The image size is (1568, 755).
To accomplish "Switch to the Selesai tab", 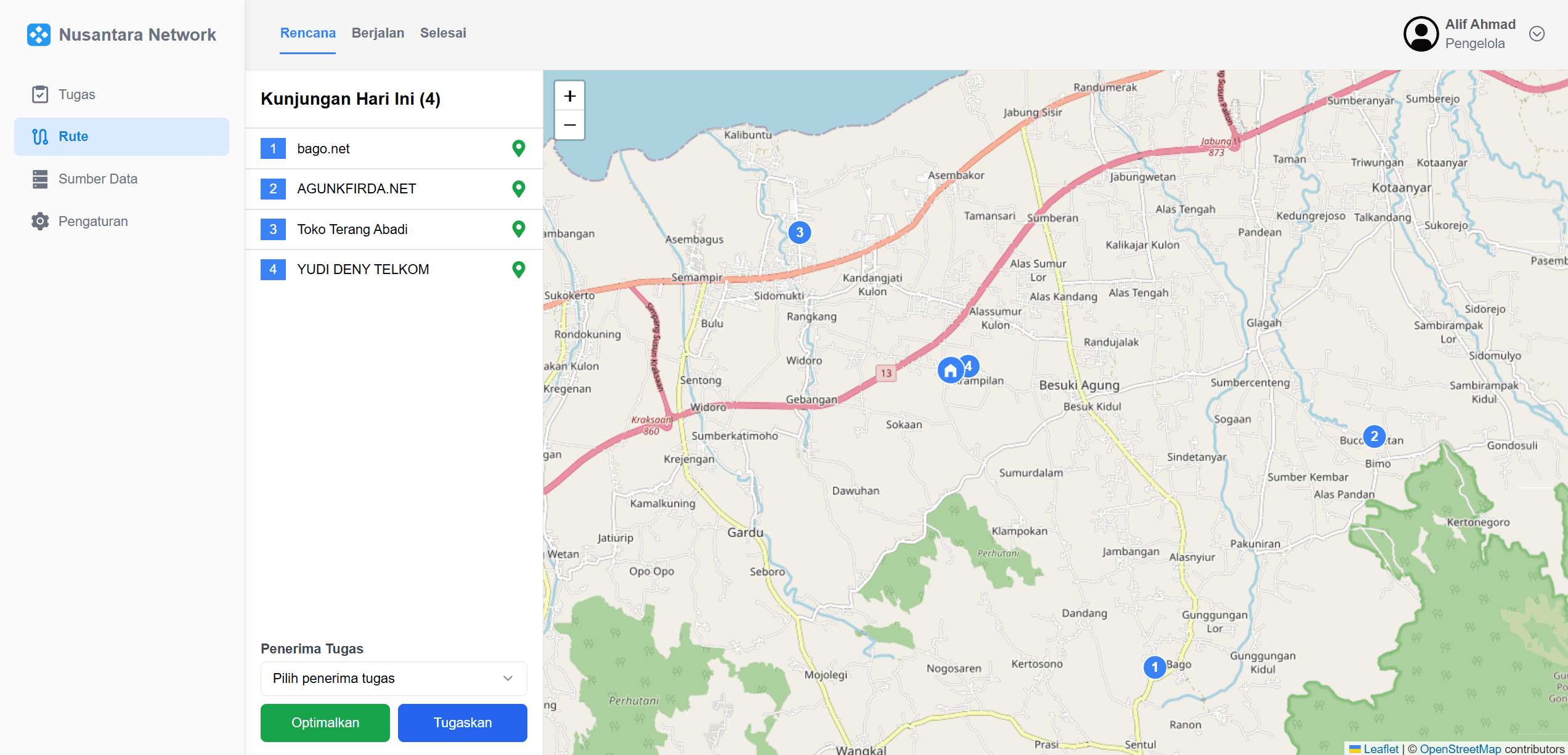I will (x=443, y=33).
